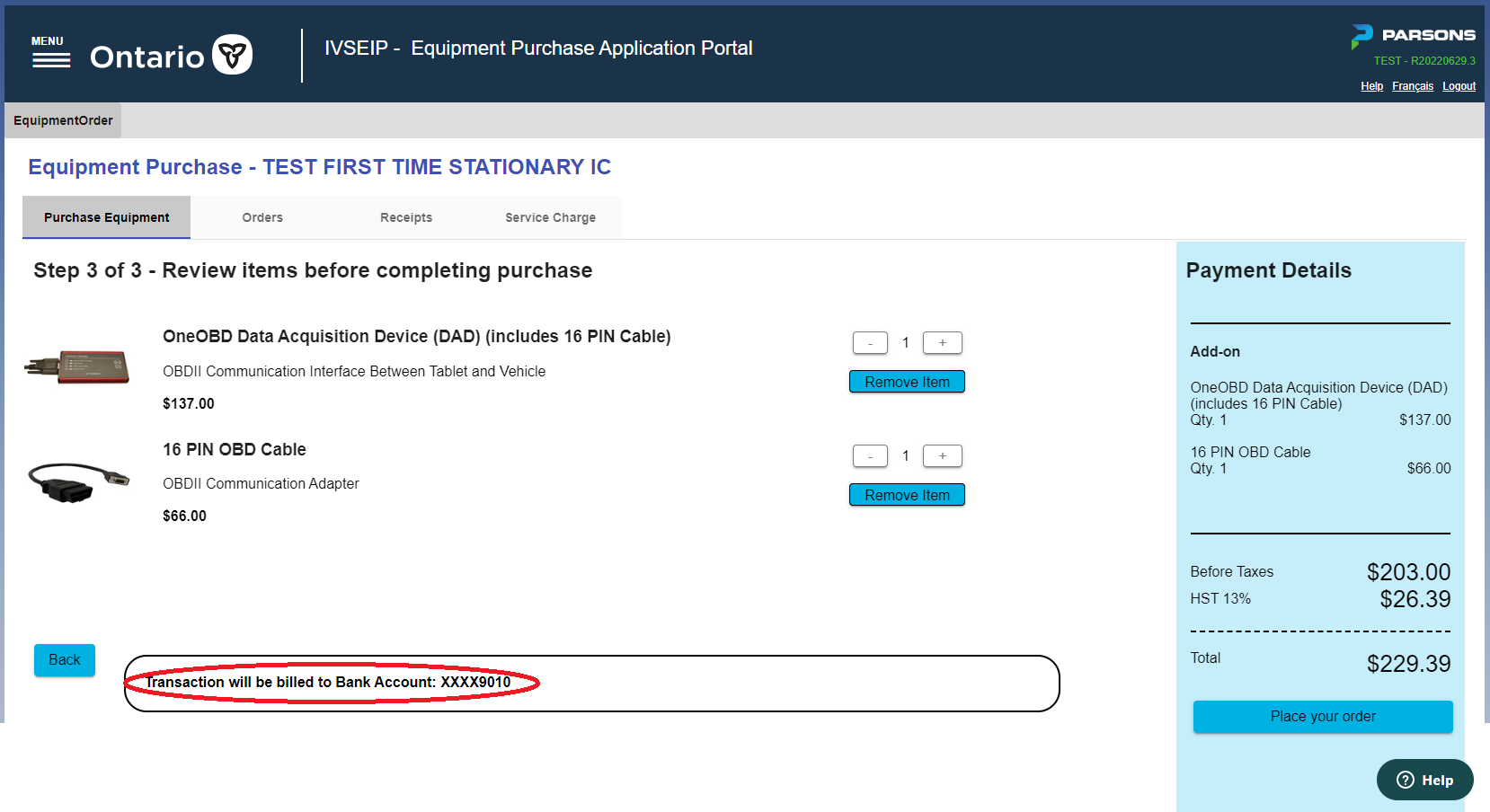
Task: Click the Step 3 of 3 heading
Action: (313, 270)
